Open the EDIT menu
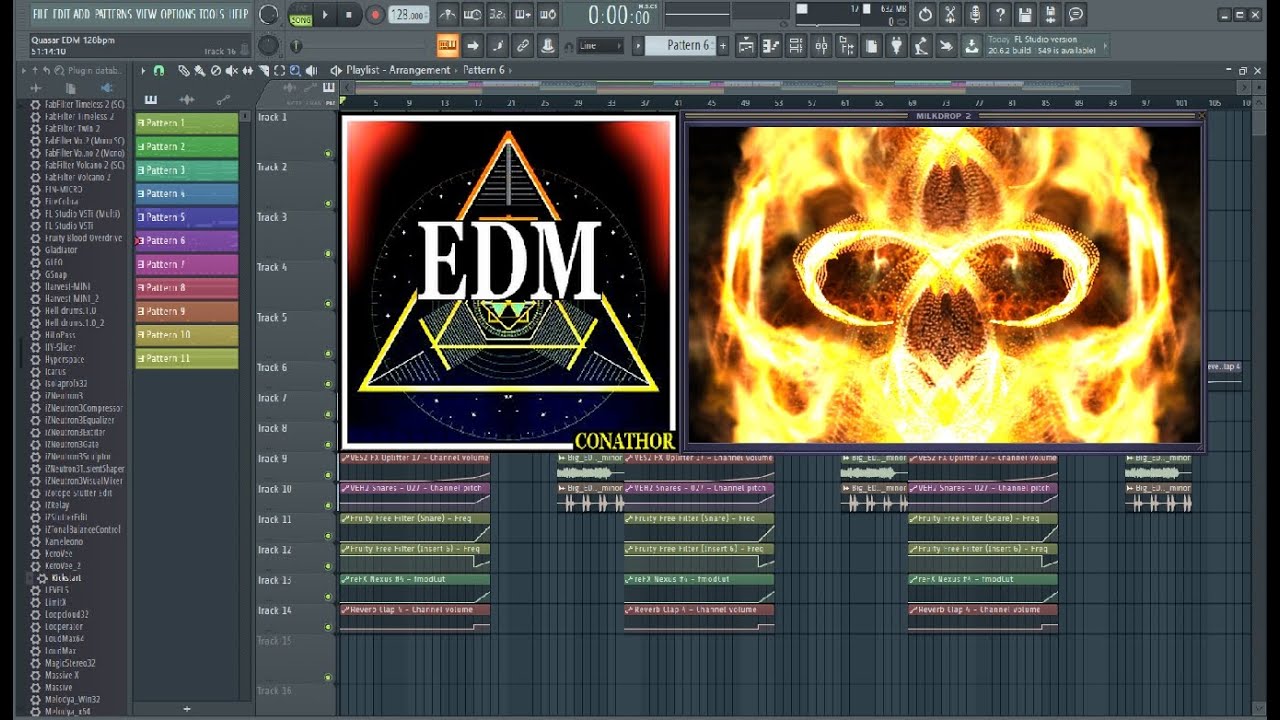 pos(61,14)
